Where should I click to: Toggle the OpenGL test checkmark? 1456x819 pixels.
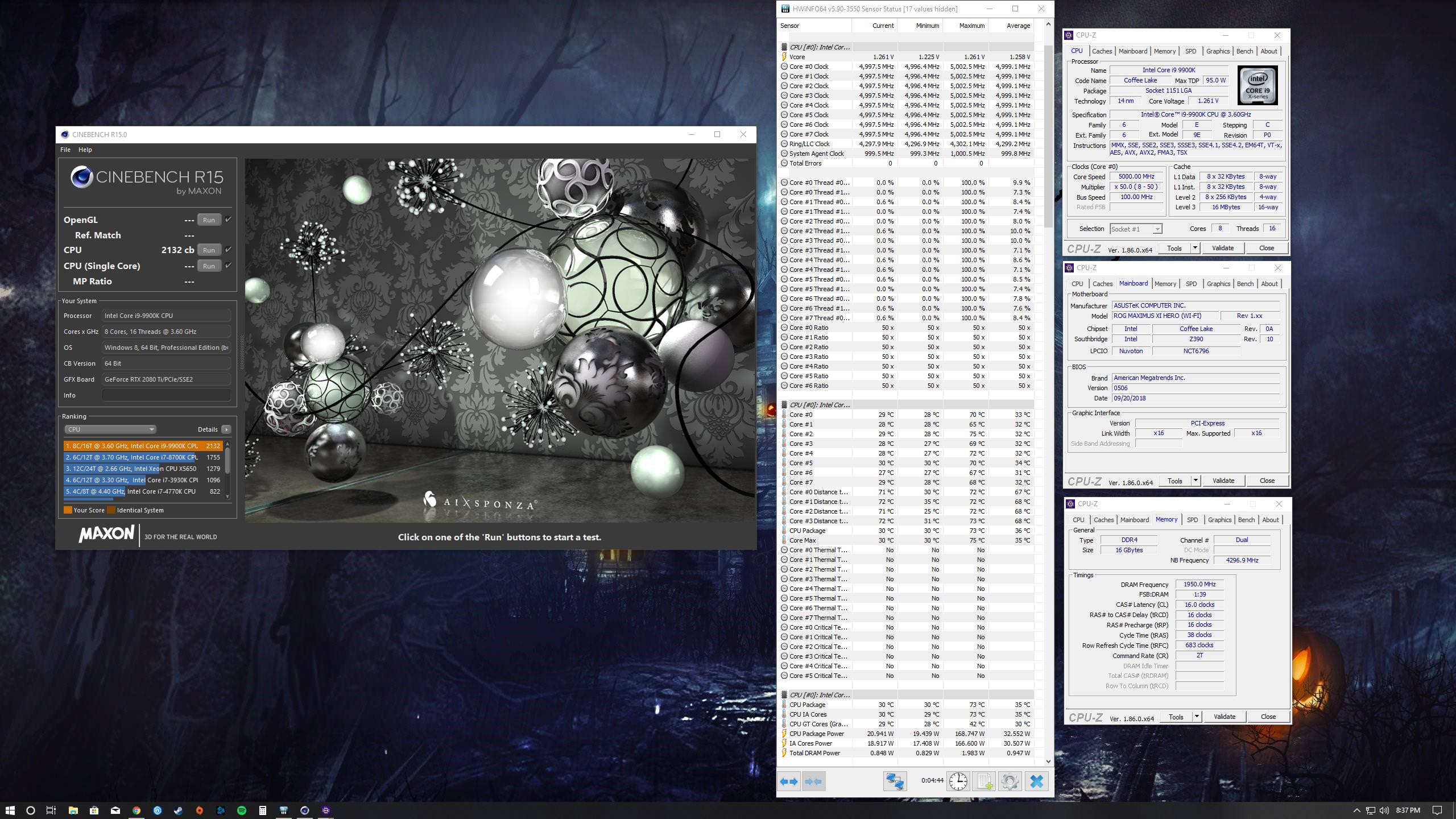228,220
